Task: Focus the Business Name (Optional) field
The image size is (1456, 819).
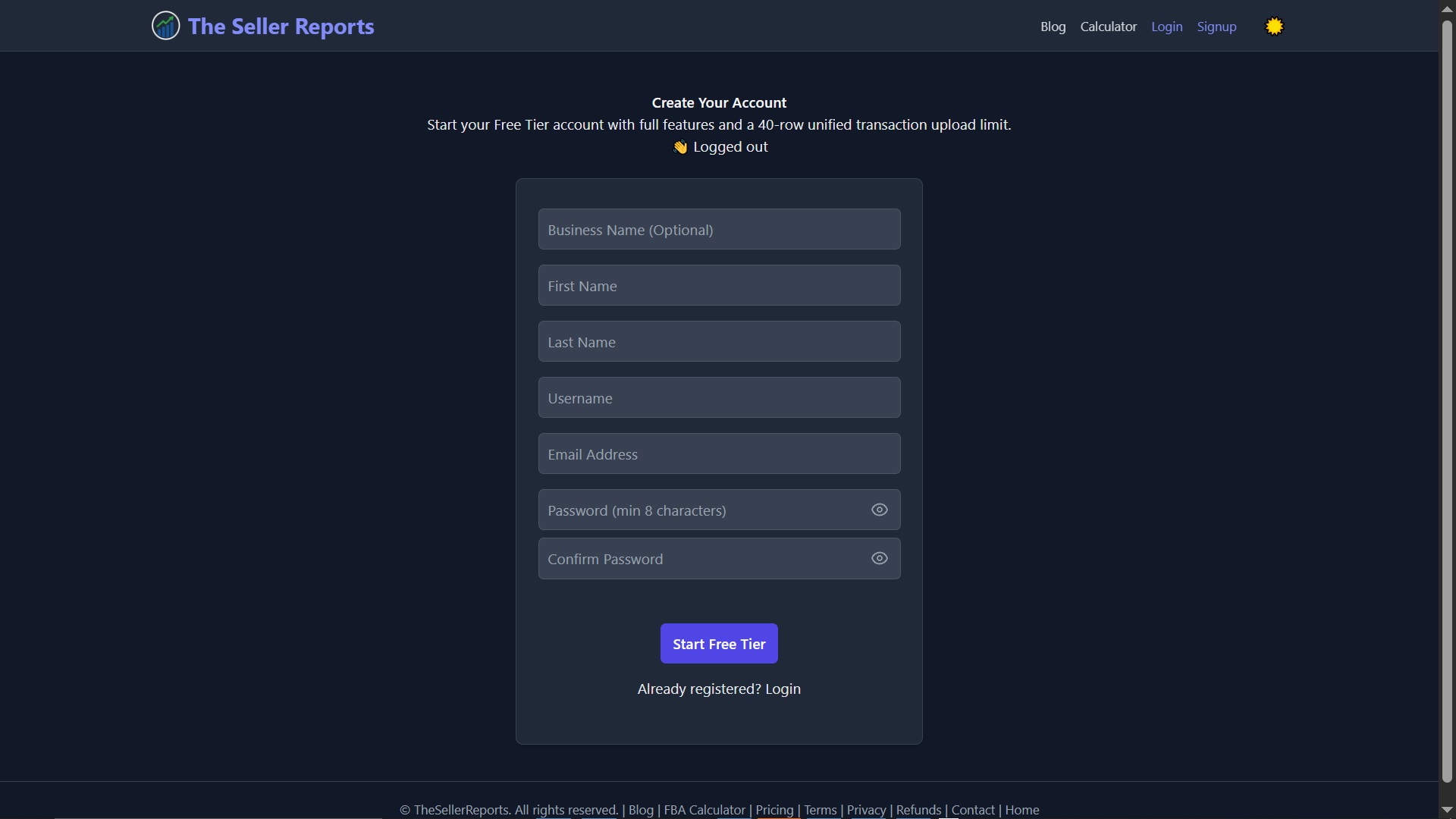Action: click(719, 229)
